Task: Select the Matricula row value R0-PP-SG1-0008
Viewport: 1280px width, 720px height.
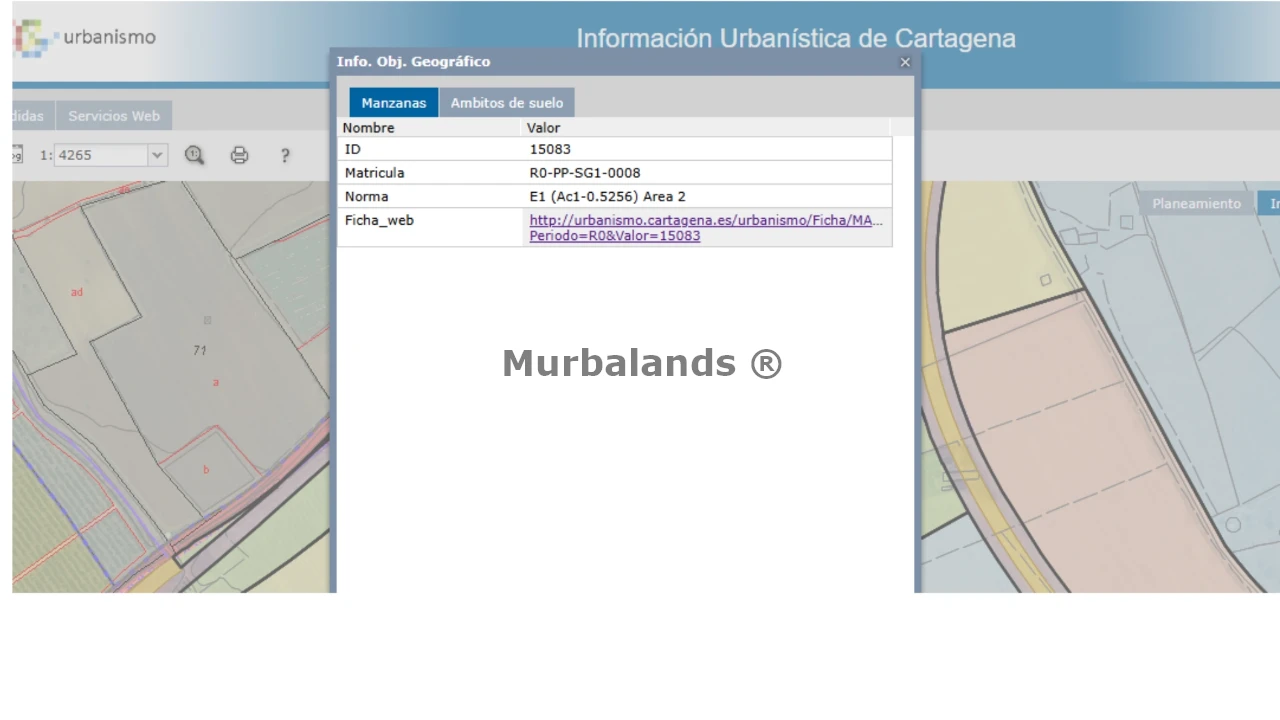Action: click(x=585, y=173)
